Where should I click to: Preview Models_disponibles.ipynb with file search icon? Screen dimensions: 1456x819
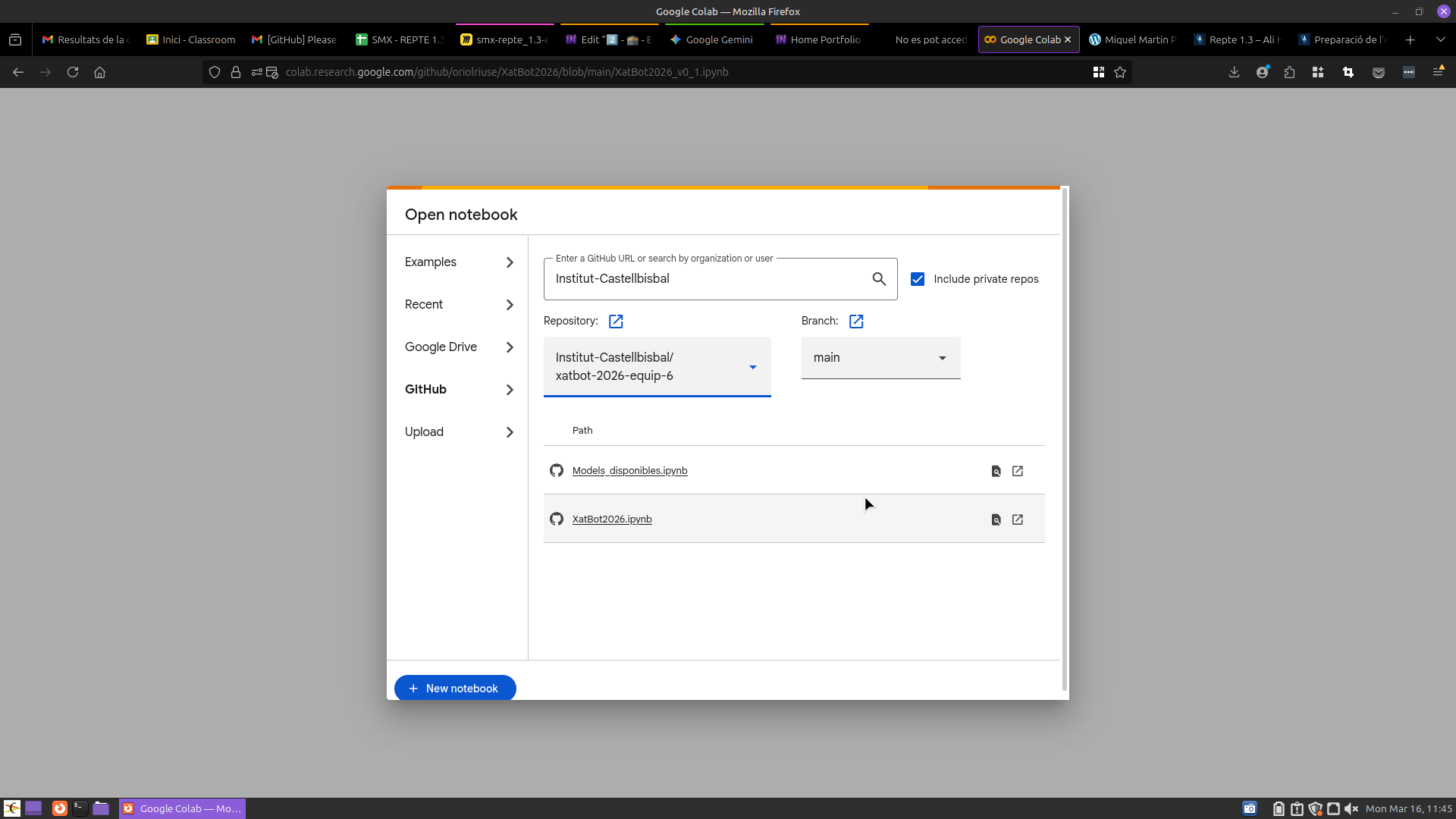996,471
